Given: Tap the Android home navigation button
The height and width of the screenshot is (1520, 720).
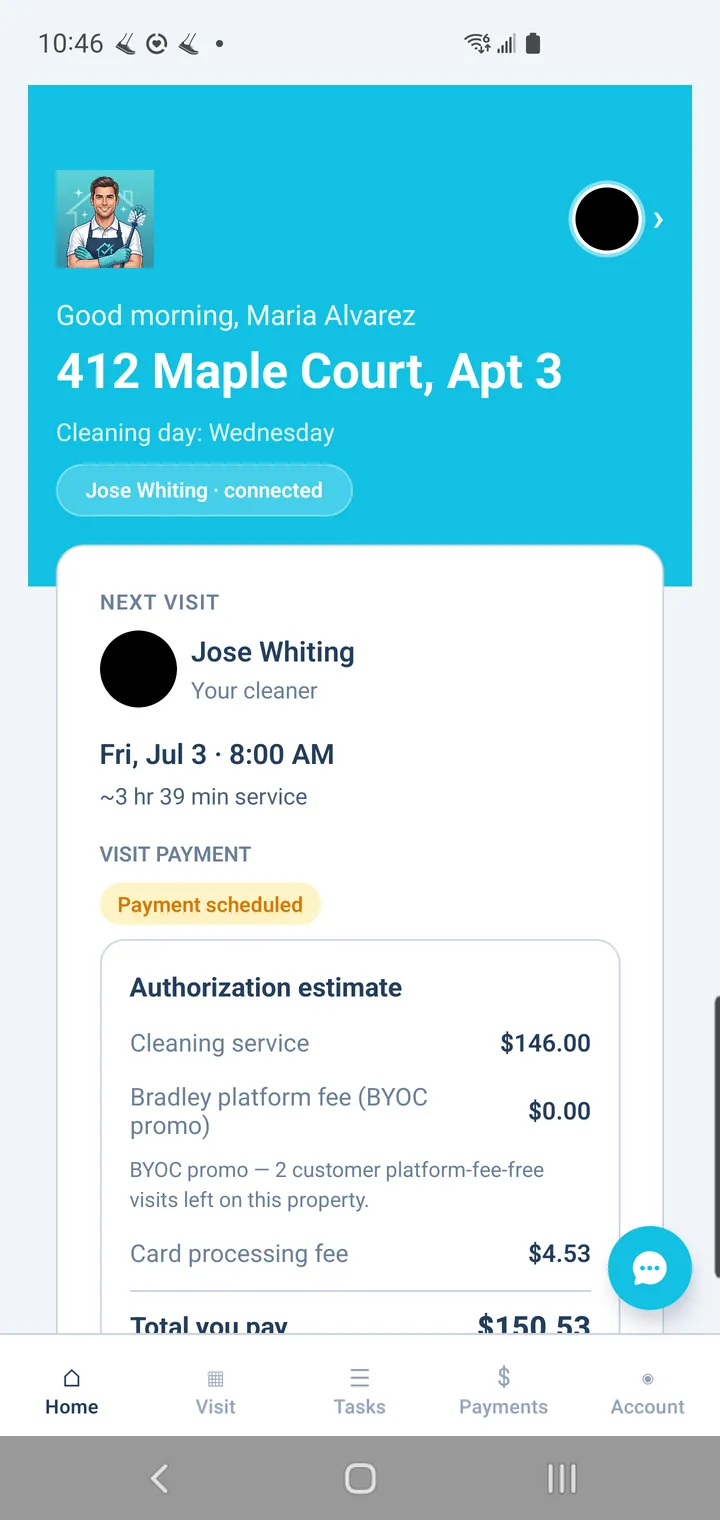Looking at the screenshot, I should (x=360, y=1478).
